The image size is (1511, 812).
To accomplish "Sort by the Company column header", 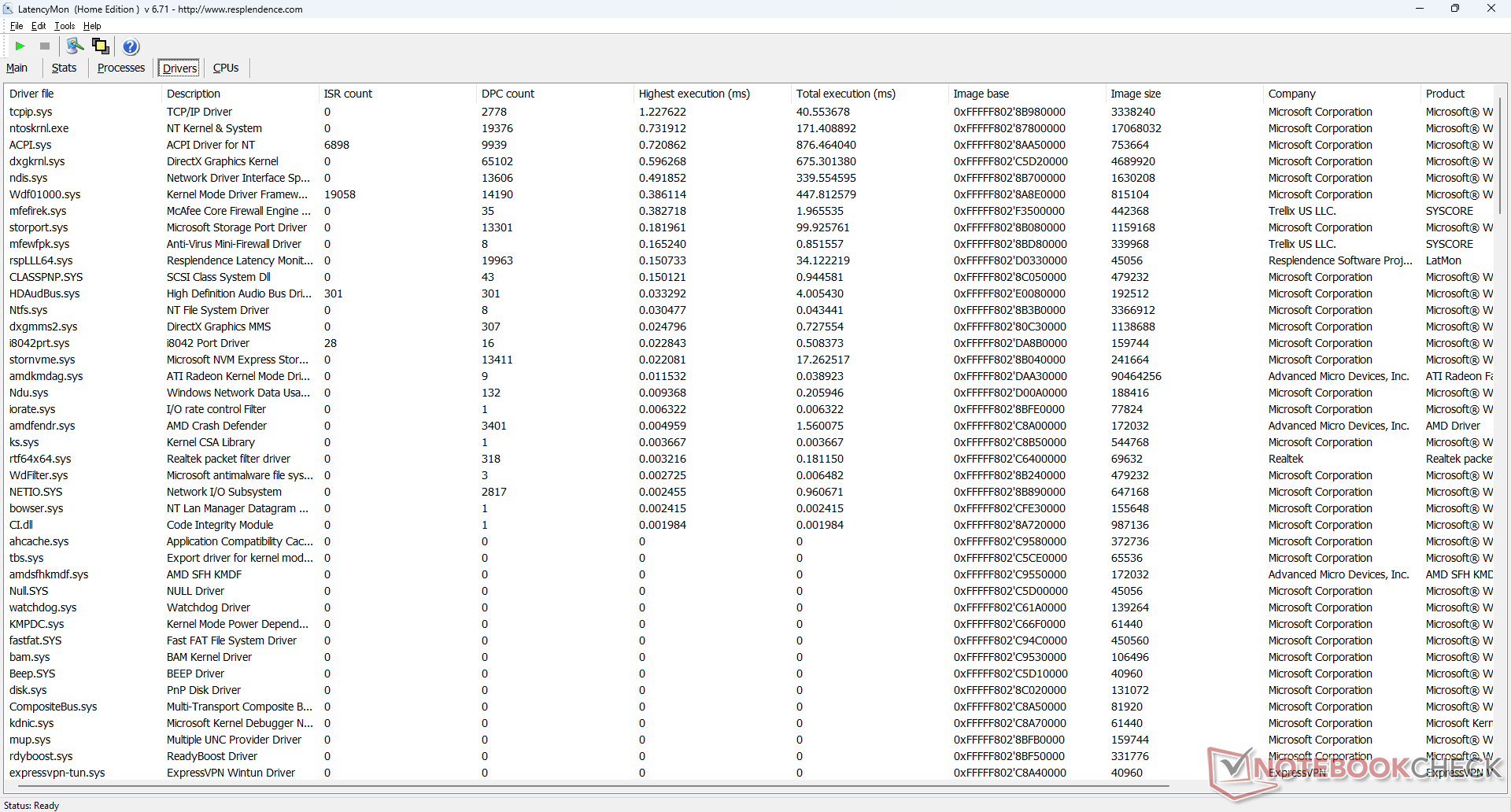I will tap(1342, 94).
